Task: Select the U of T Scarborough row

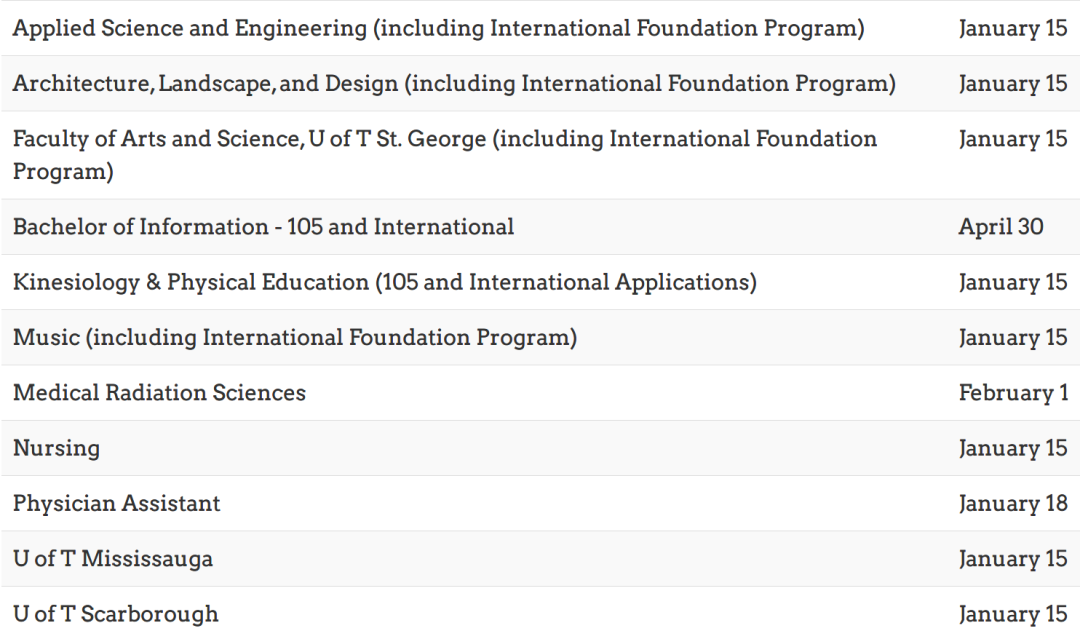Action: [x=540, y=612]
